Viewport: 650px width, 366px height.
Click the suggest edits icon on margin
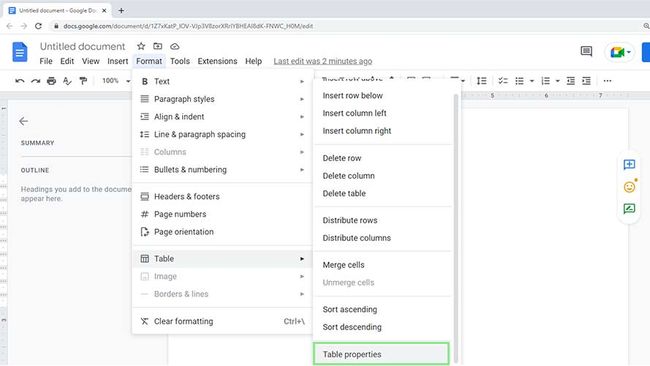pos(629,208)
